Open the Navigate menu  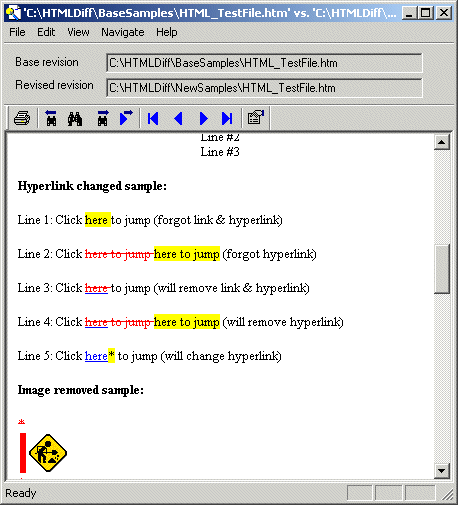click(x=123, y=32)
